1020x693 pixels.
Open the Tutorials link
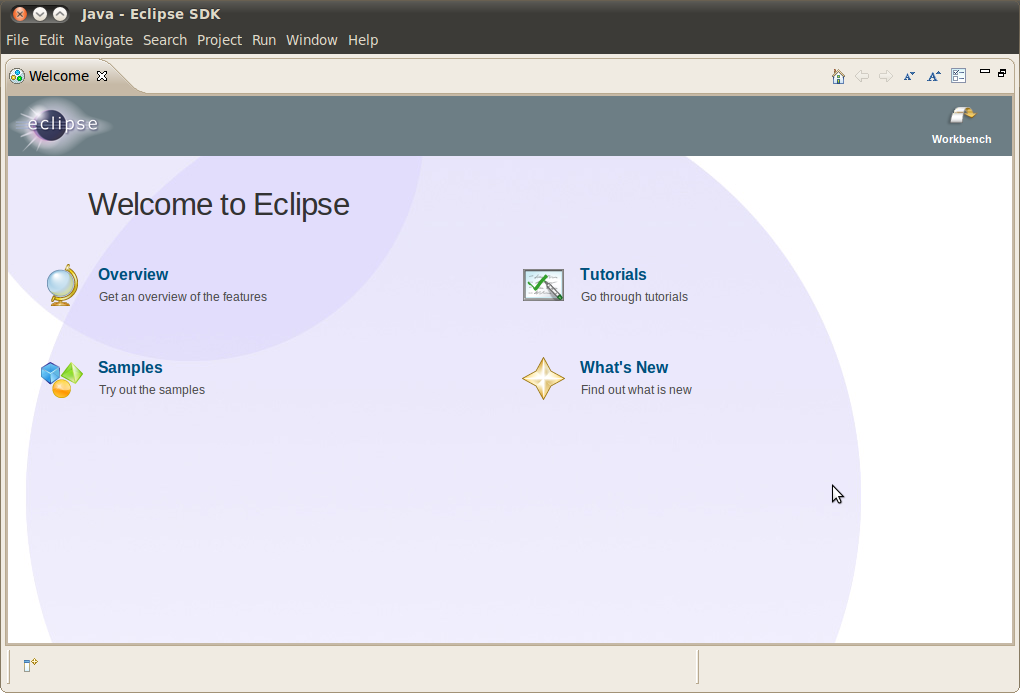613,275
